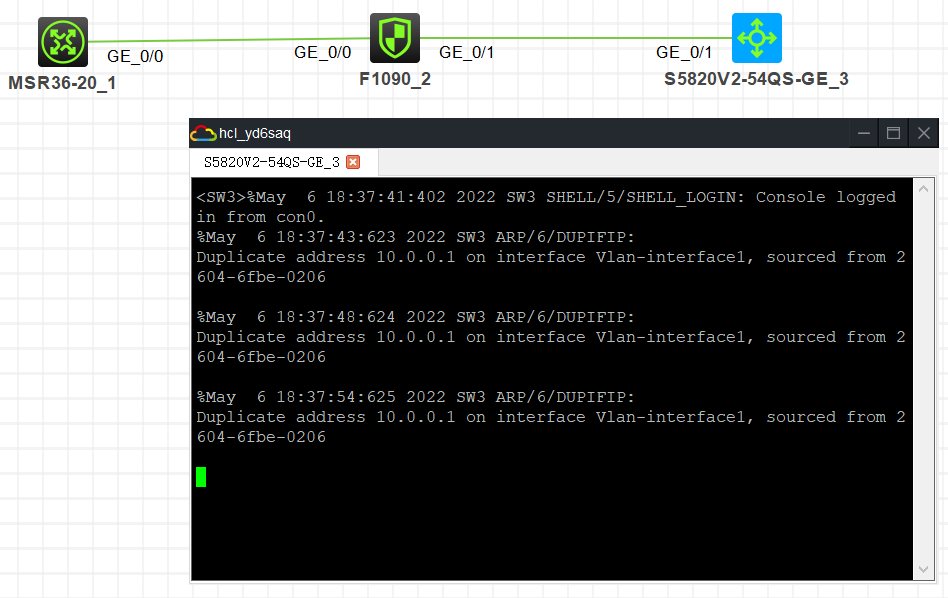Click the hcl_yd6saq window title text

tap(255, 133)
